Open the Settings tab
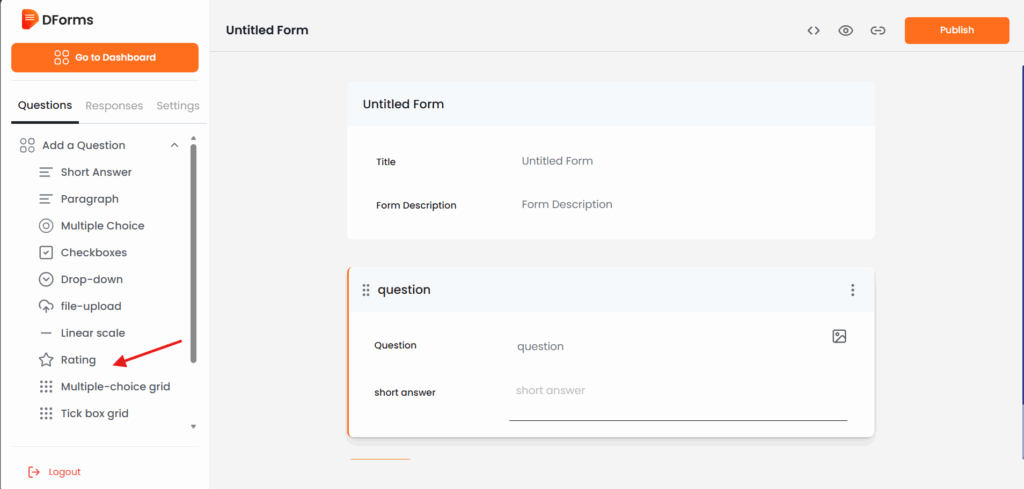This screenshot has width=1024, height=489. click(178, 106)
